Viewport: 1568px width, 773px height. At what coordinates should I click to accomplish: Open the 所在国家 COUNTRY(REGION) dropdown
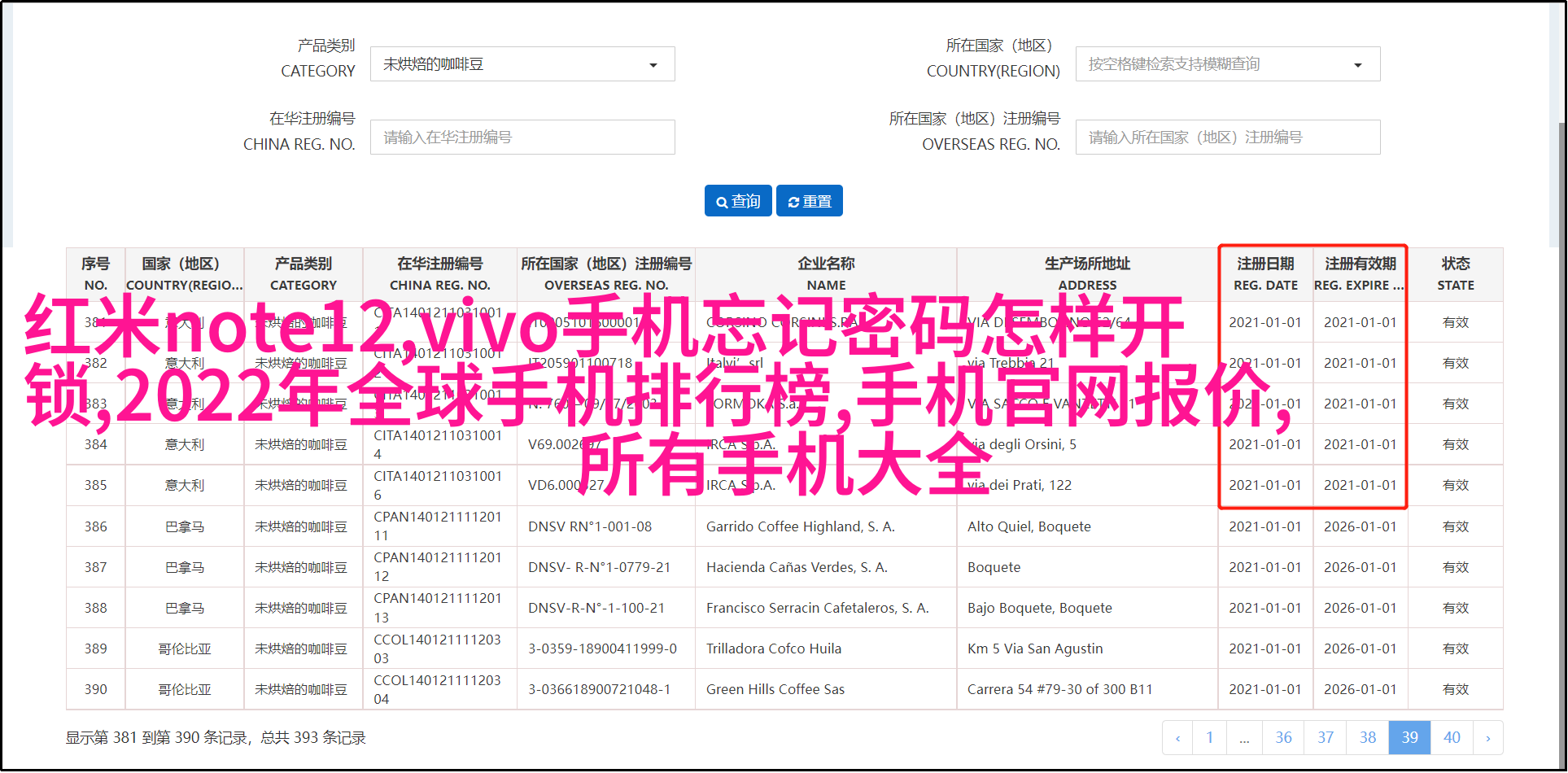point(1228,64)
